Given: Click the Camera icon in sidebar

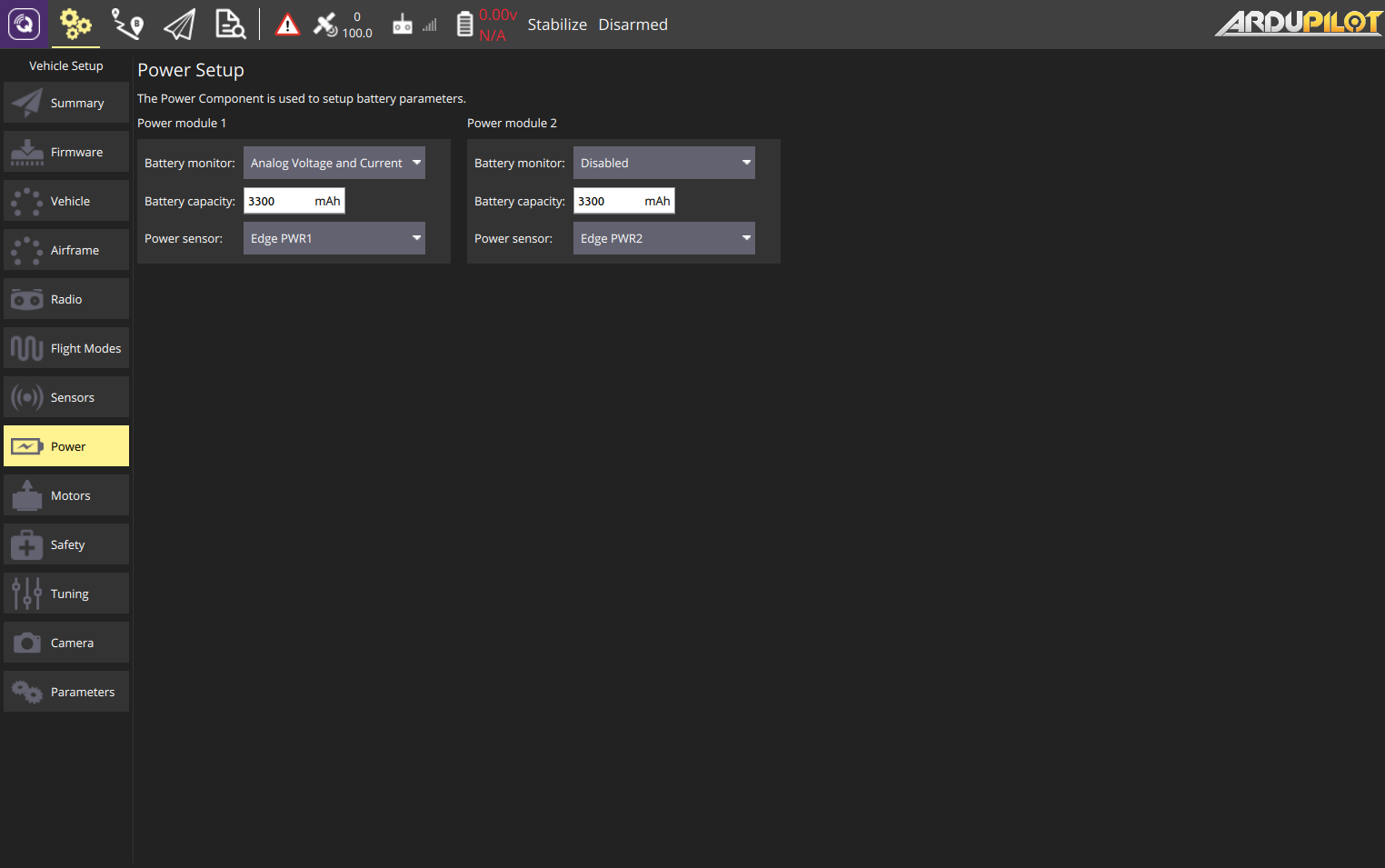Looking at the screenshot, I should [x=27, y=643].
